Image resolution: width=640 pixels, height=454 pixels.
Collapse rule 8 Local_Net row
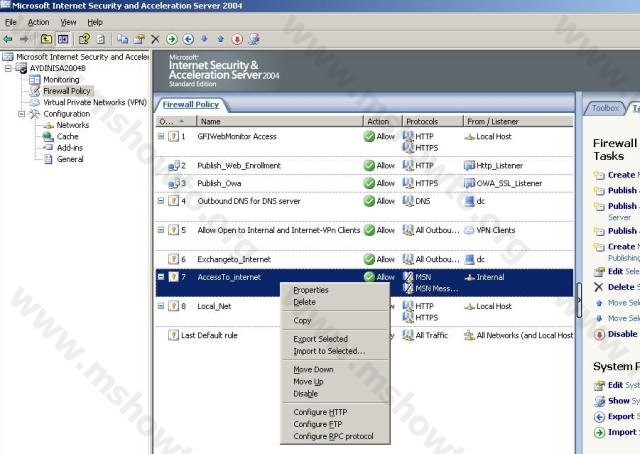[x=161, y=306]
